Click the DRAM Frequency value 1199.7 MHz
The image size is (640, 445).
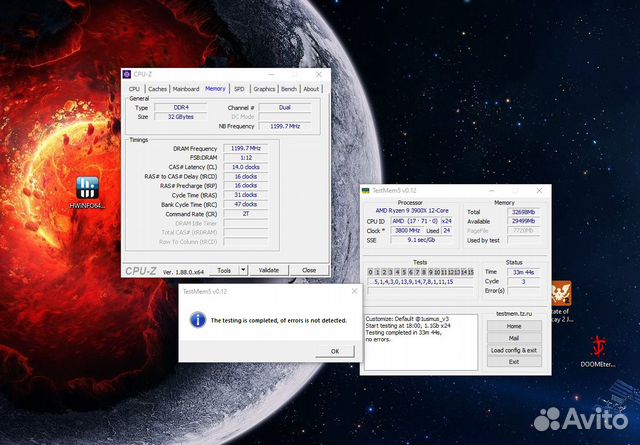246,148
